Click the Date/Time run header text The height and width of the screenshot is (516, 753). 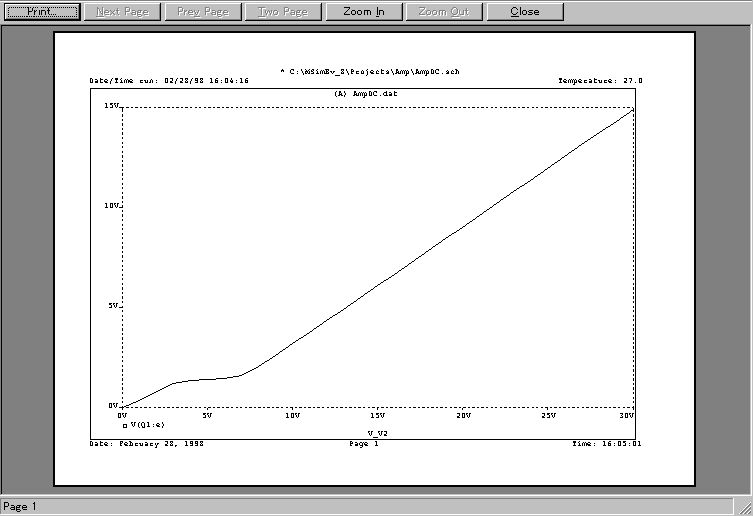(169, 80)
